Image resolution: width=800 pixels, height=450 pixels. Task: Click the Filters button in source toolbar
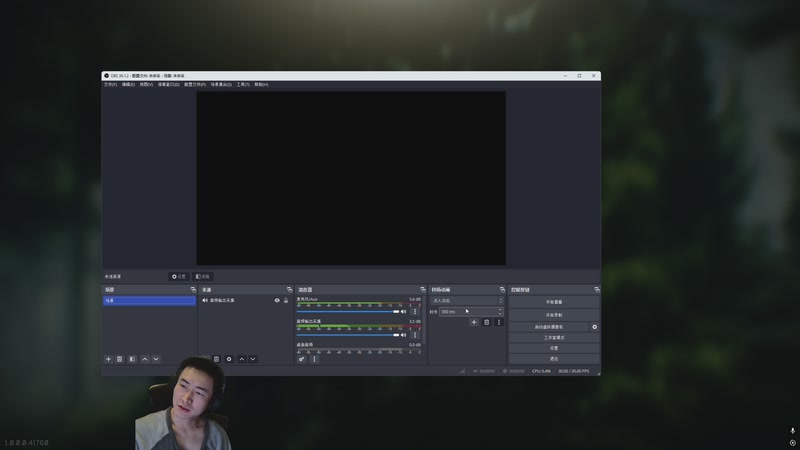203,277
